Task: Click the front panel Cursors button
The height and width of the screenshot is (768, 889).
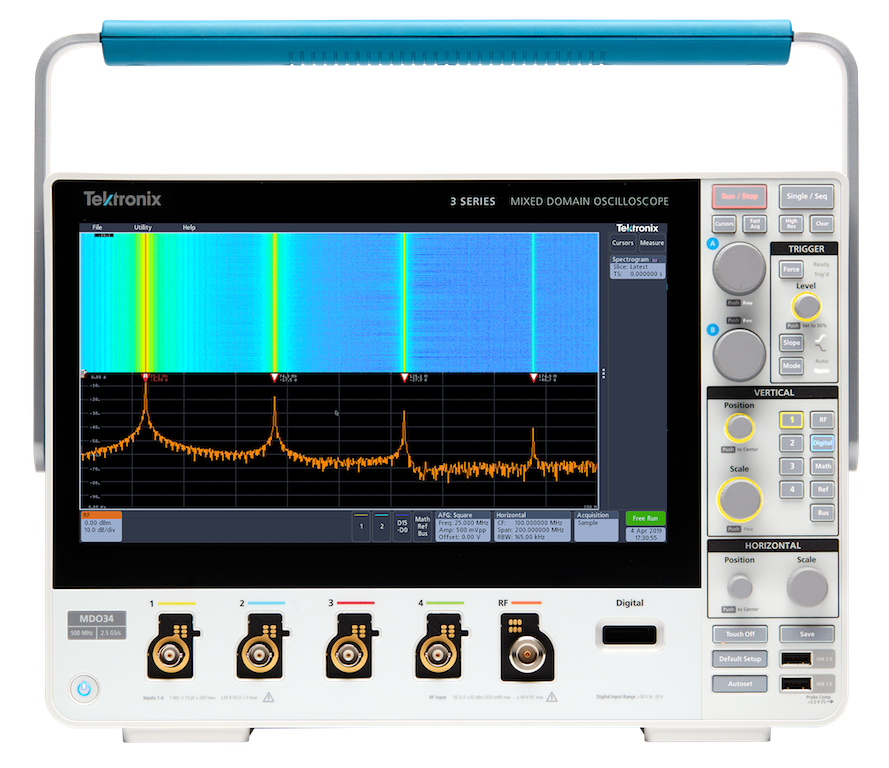Action: click(x=723, y=224)
